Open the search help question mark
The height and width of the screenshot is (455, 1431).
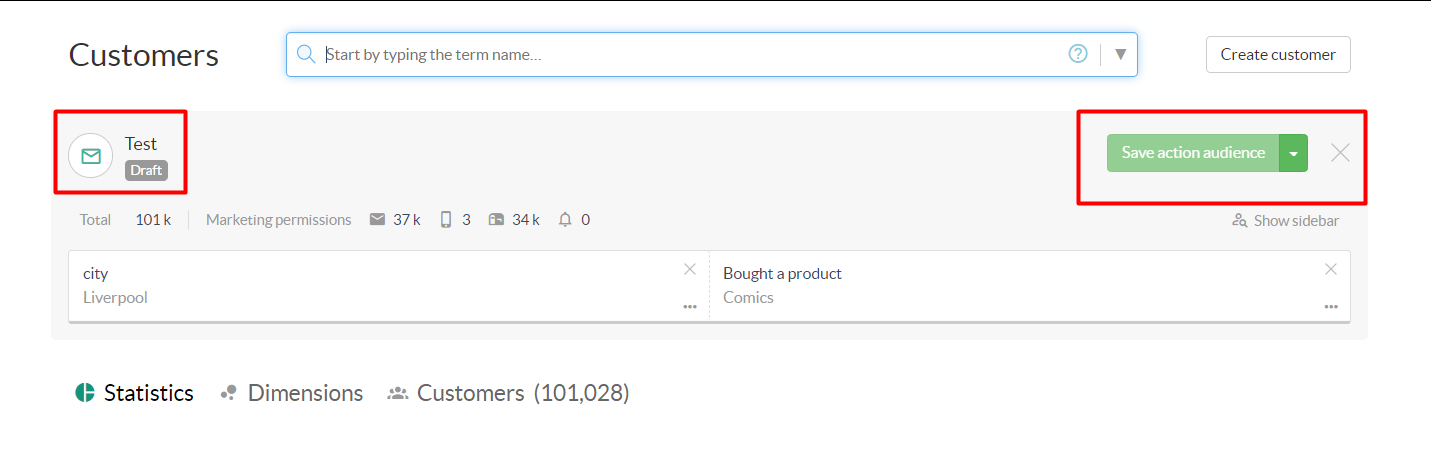[x=1078, y=54]
